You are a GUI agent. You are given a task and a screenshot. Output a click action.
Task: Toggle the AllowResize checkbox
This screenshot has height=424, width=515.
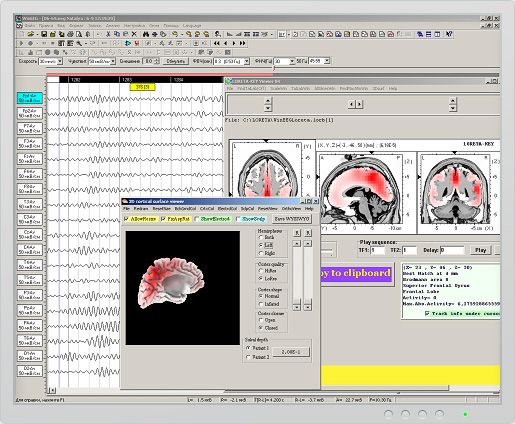pos(126,219)
